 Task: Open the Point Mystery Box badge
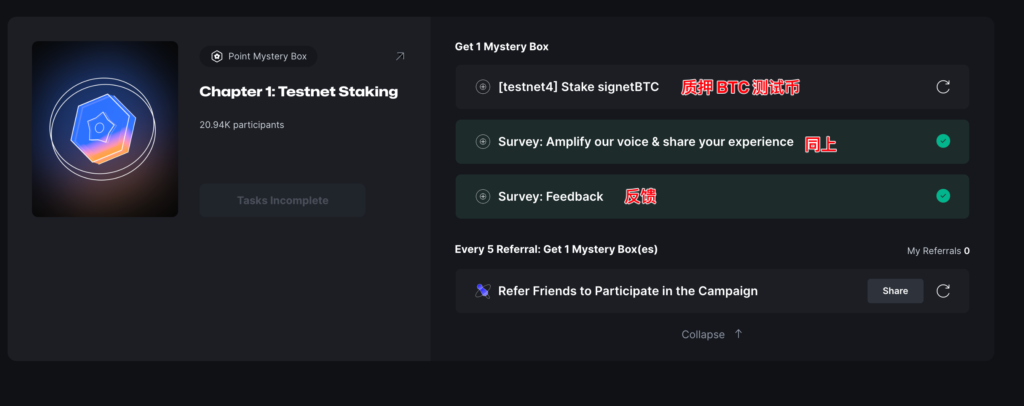(x=259, y=57)
